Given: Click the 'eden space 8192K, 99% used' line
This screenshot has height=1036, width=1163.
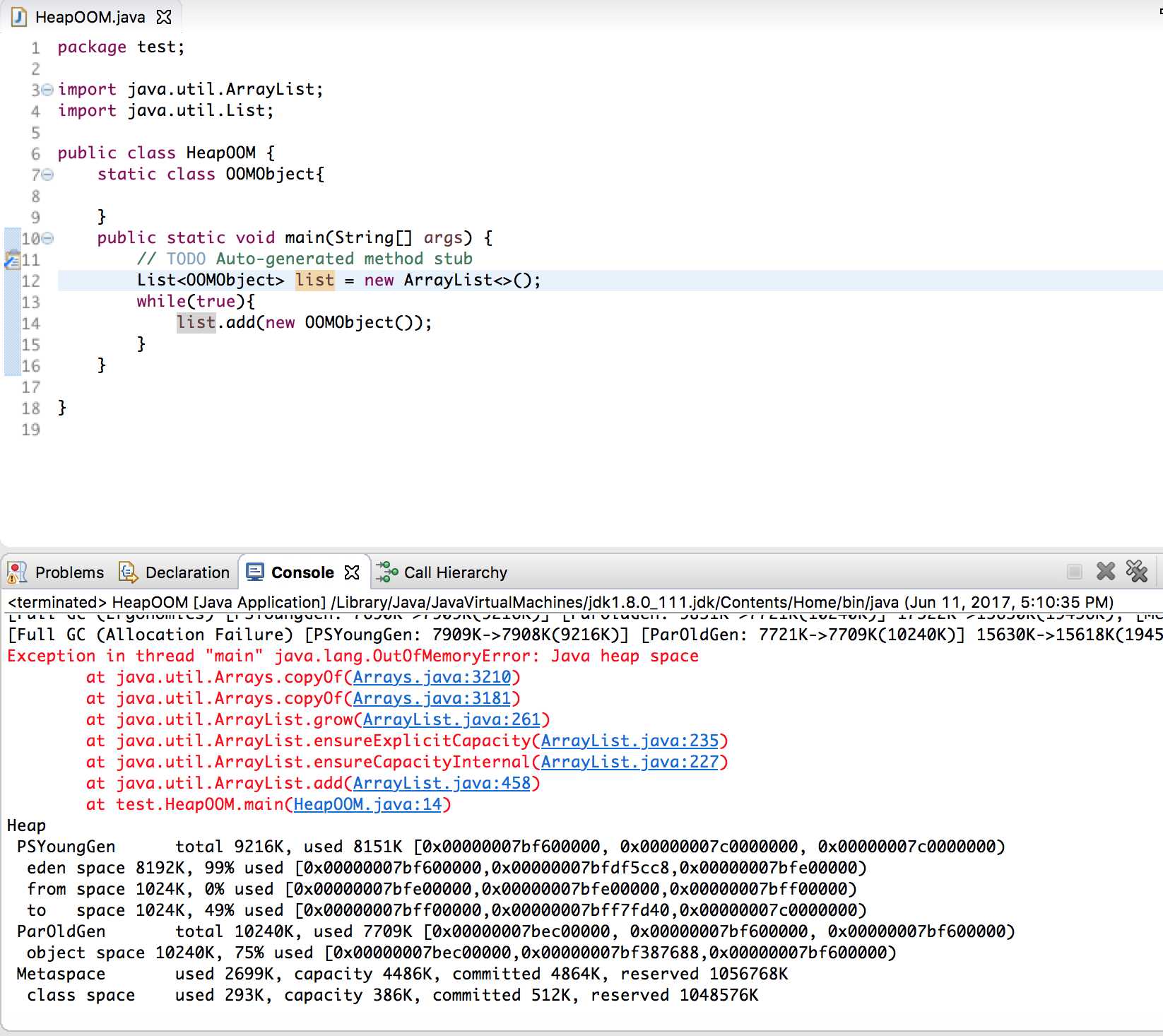Looking at the screenshot, I should pos(447,868).
